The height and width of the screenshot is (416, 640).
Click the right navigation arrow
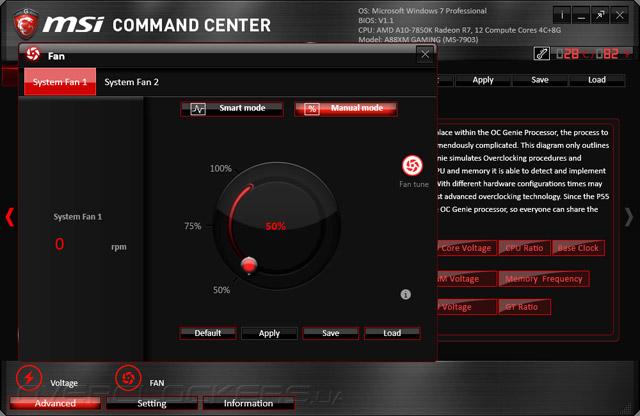[x=629, y=217]
